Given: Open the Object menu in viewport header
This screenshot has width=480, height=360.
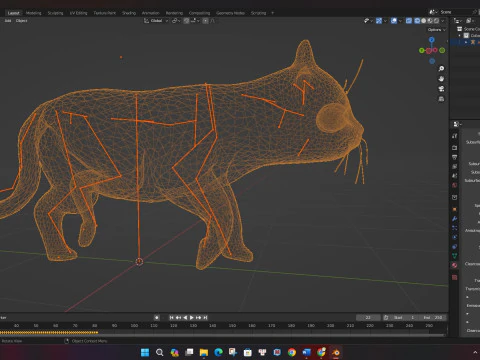Looking at the screenshot, I should click(21, 21).
